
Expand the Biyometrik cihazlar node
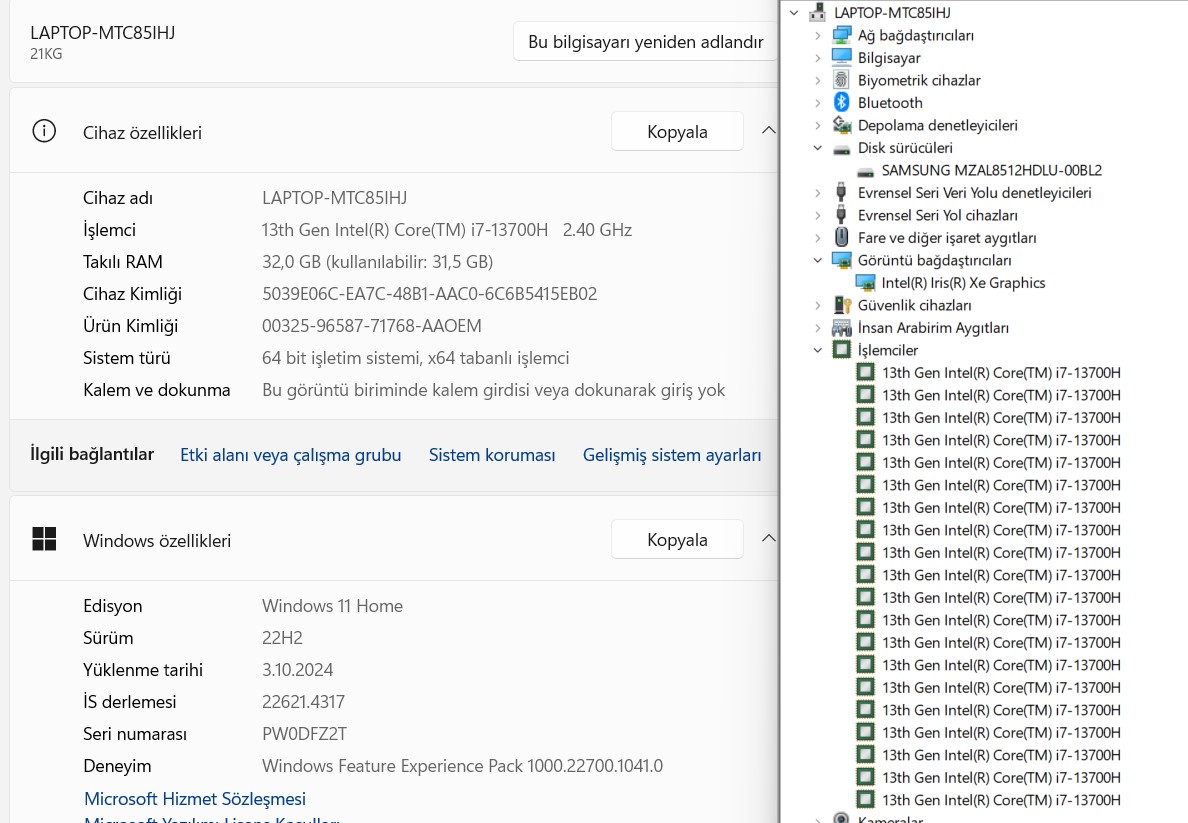[x=818, y=80]
